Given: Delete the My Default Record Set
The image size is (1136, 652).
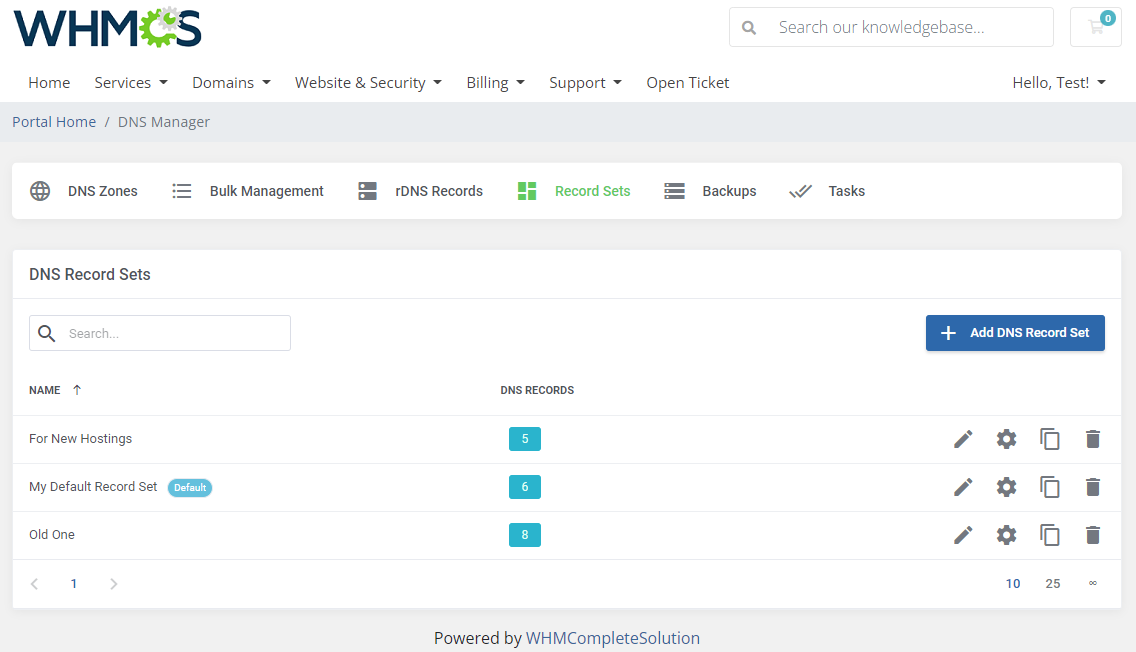Looking at the screenshot, I should pyautogui.click(x=1092, y=487).
